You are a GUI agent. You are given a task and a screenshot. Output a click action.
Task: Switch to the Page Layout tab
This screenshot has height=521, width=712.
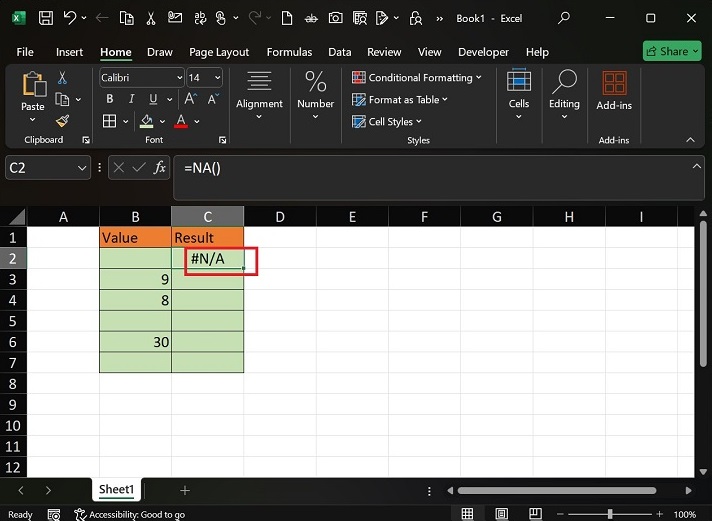(219, 52)
